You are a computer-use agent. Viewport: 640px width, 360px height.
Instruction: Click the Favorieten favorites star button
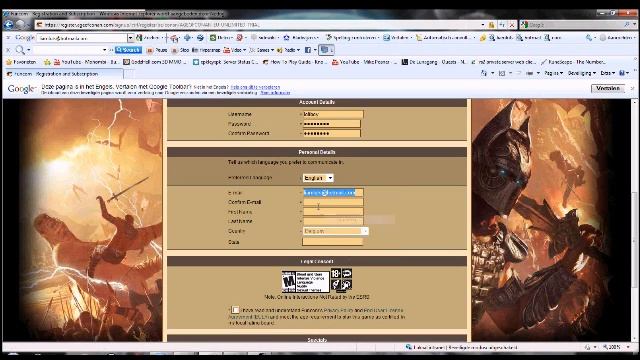[21, 62]
